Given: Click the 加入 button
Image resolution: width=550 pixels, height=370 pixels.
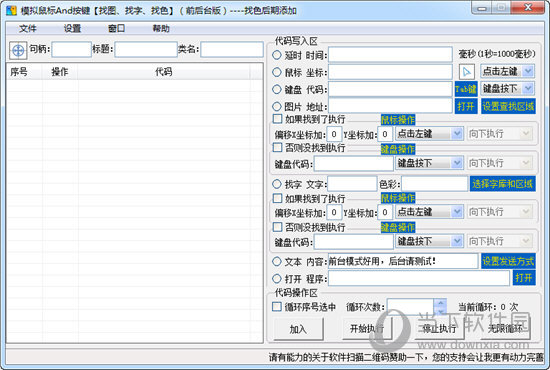Looking at the screenshot, I should (298, 329).
